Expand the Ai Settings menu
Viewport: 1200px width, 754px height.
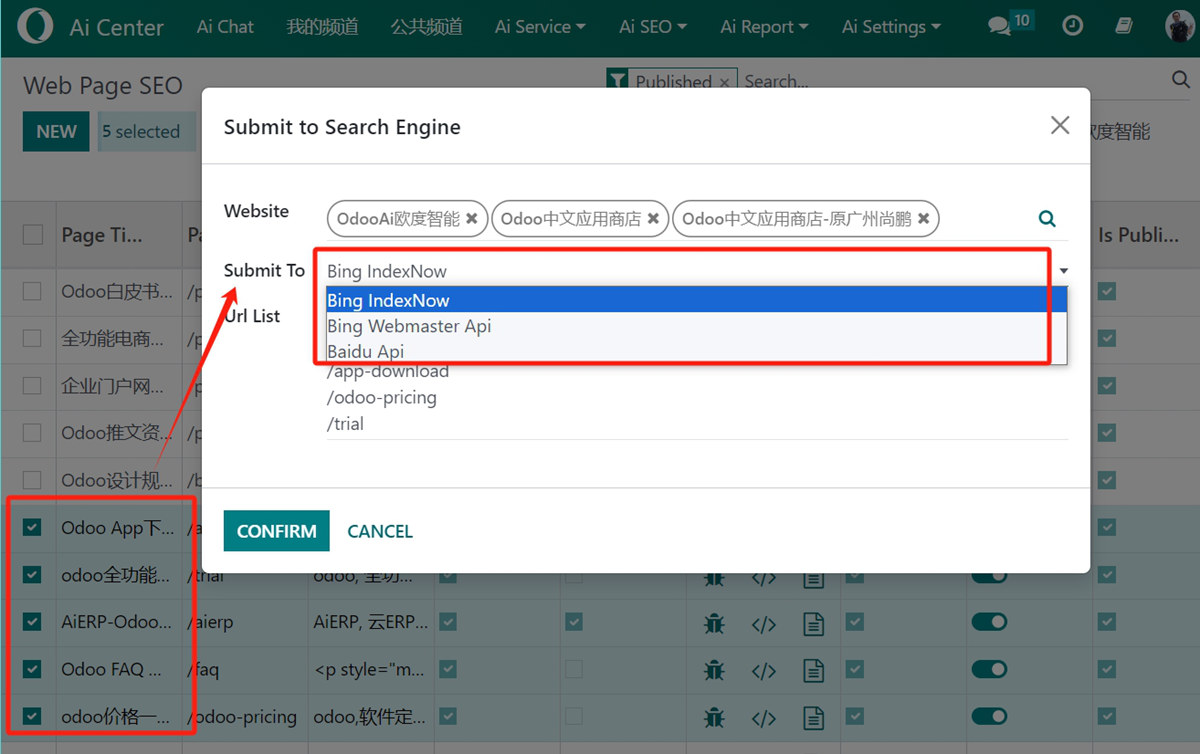(891, 27)
